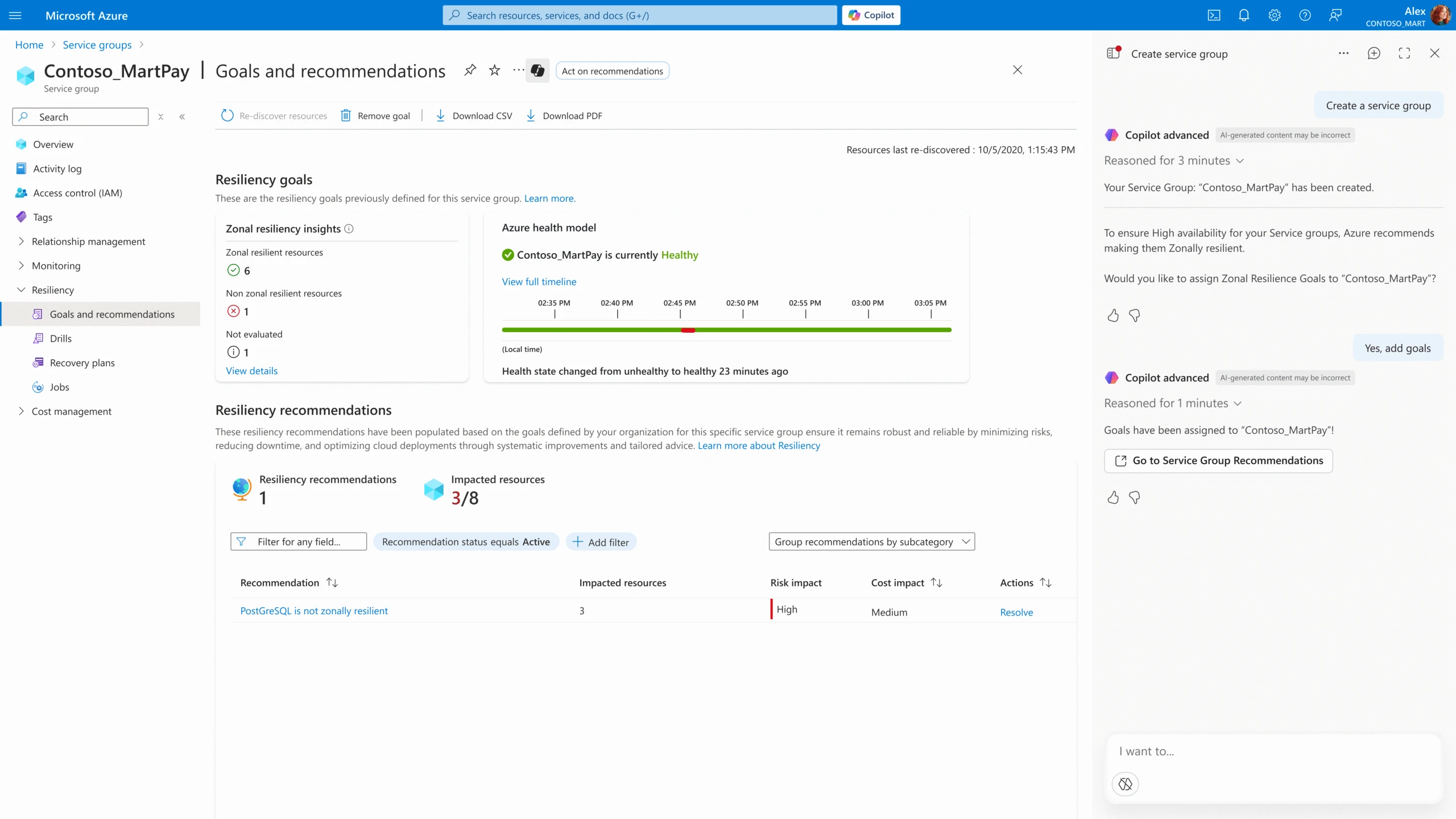Show info for Zonal resiliency insights
The width and height of the screenshot is (1456, 819).
click(x=349, y=229)
